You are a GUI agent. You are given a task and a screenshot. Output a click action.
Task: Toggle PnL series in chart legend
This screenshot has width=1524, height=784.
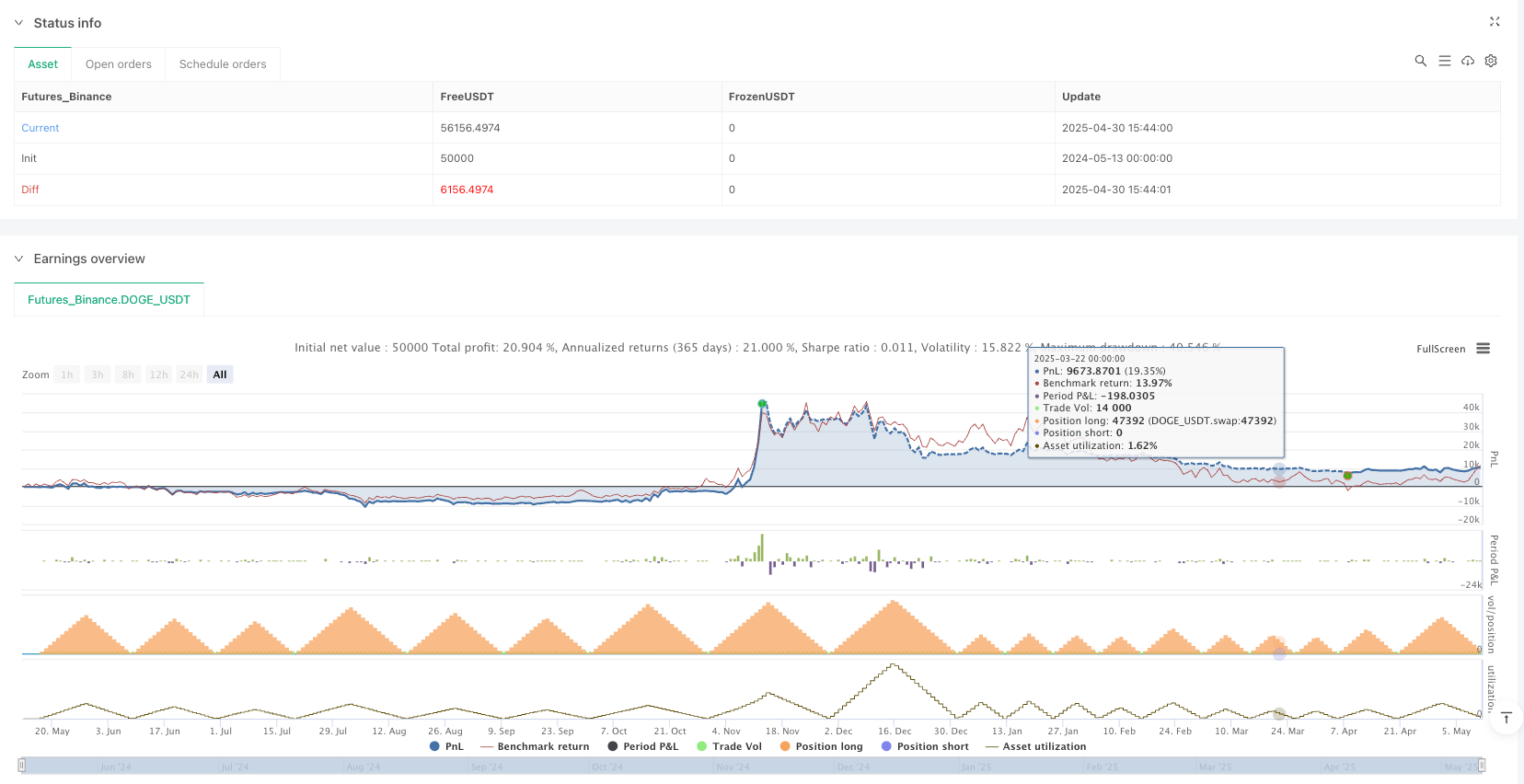coord(447,746)
